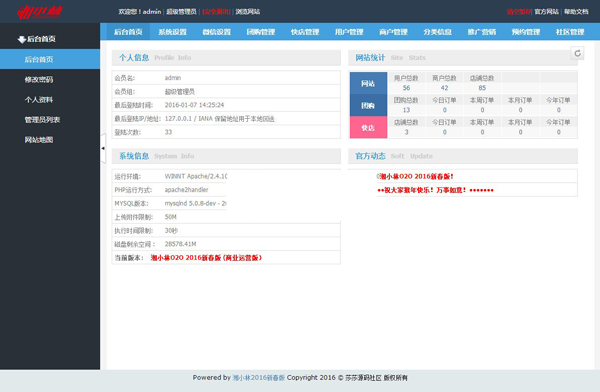Switch to the 系统设置 tab
The height and width of the screenshot is (392, 600).
173,32
